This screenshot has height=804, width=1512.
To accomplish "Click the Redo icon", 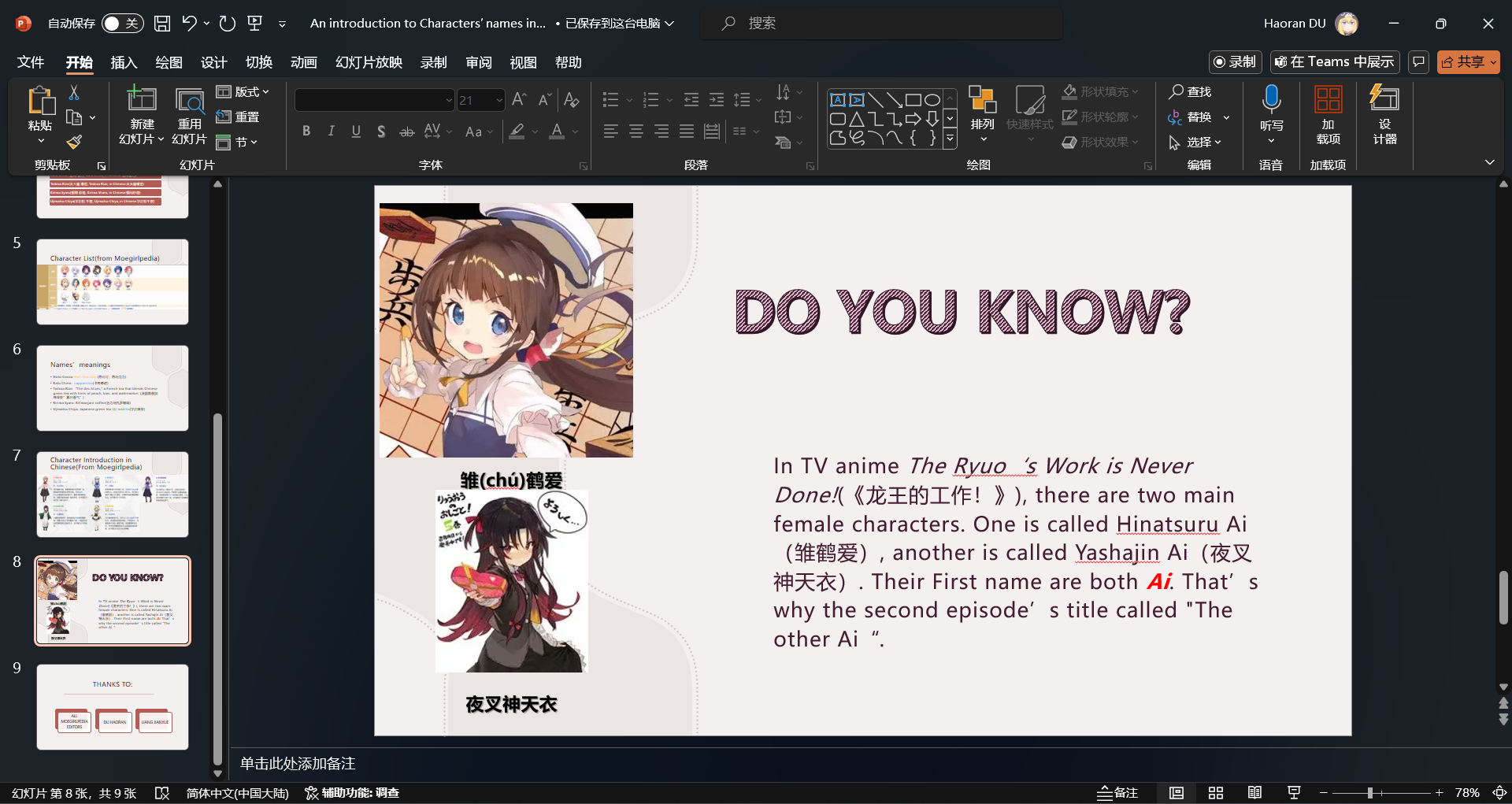I will pyautogui.click(x=228, y=24).
